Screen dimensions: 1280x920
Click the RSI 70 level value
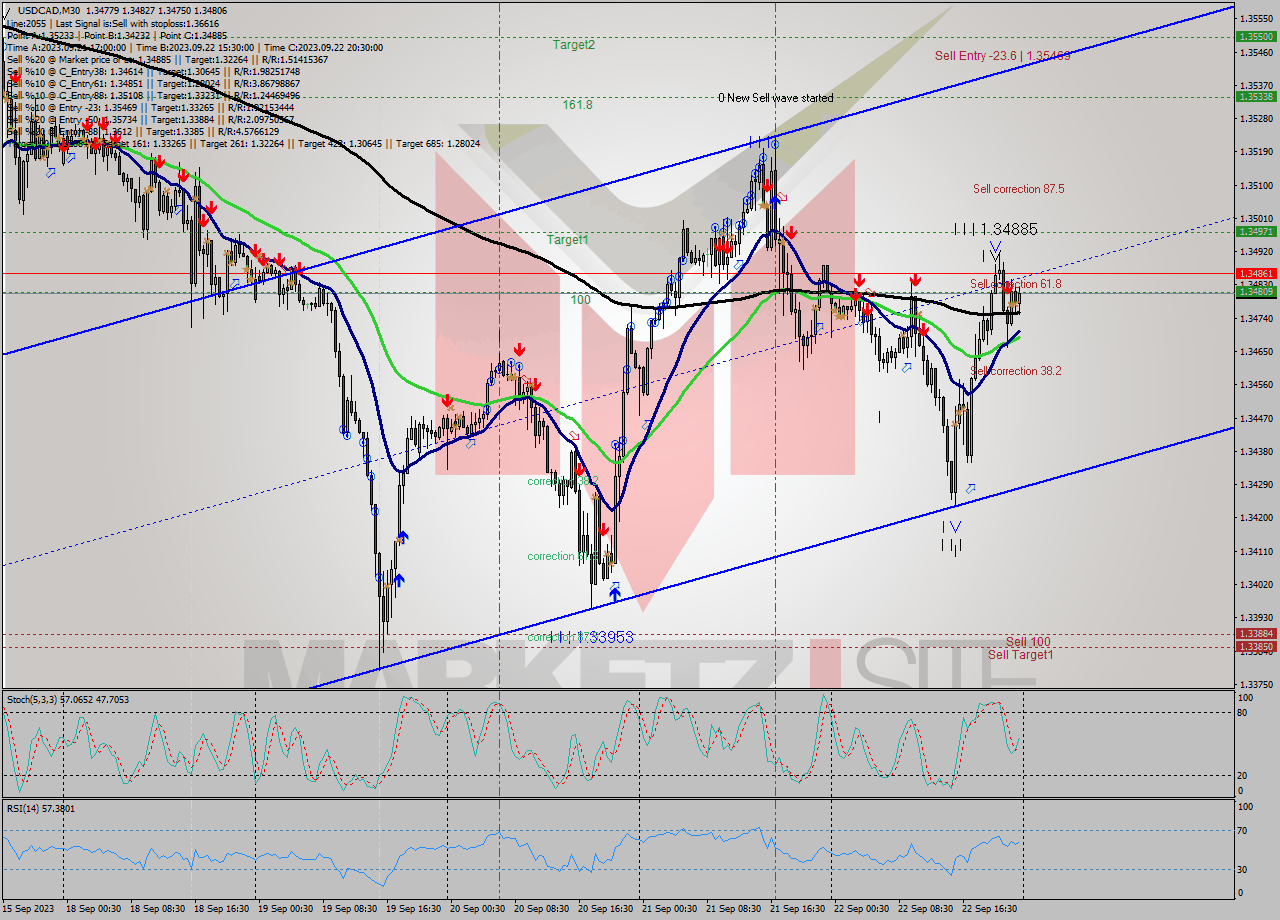click(1244, 830)
